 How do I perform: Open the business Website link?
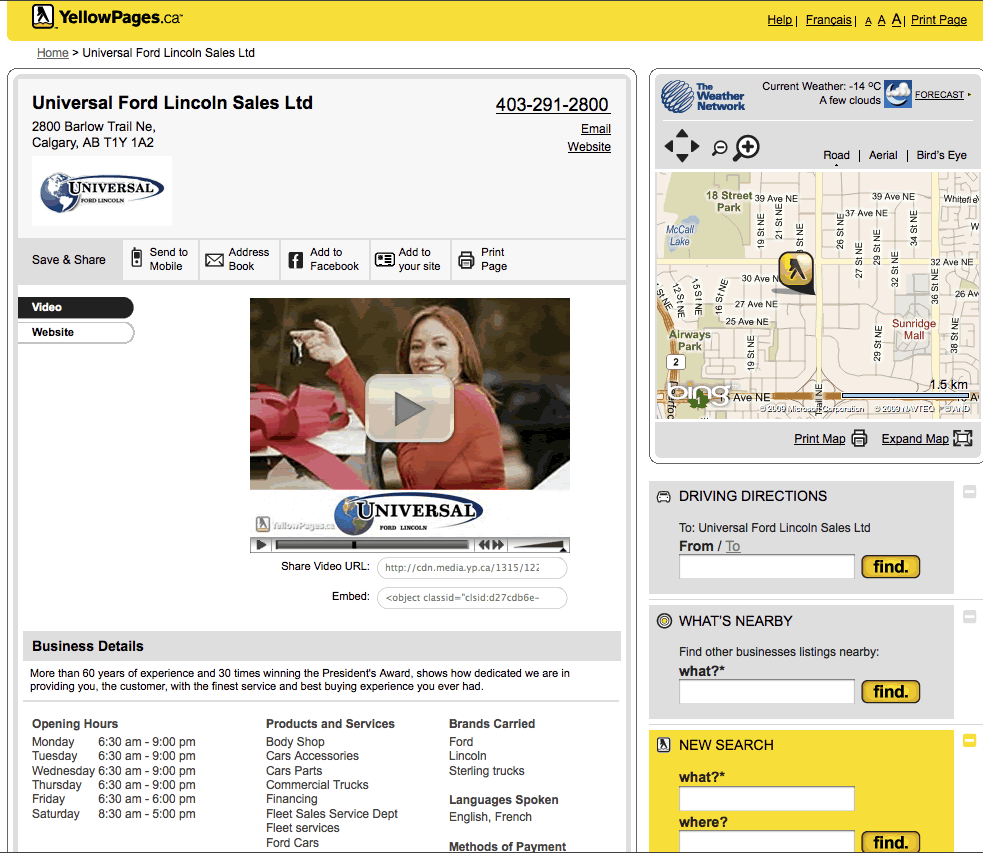[x=589, y=147]
